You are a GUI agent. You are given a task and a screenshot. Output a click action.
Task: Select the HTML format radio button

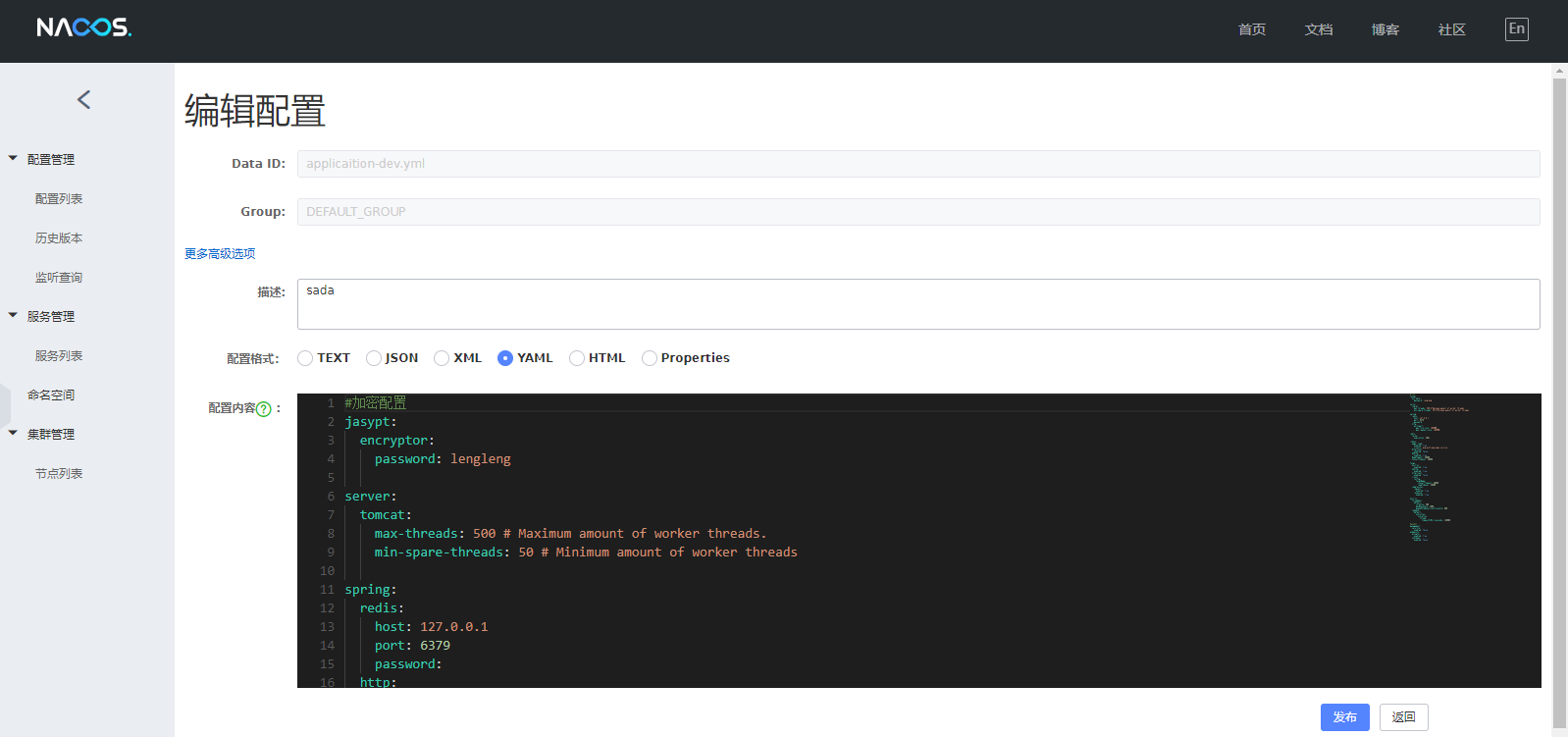577,358
